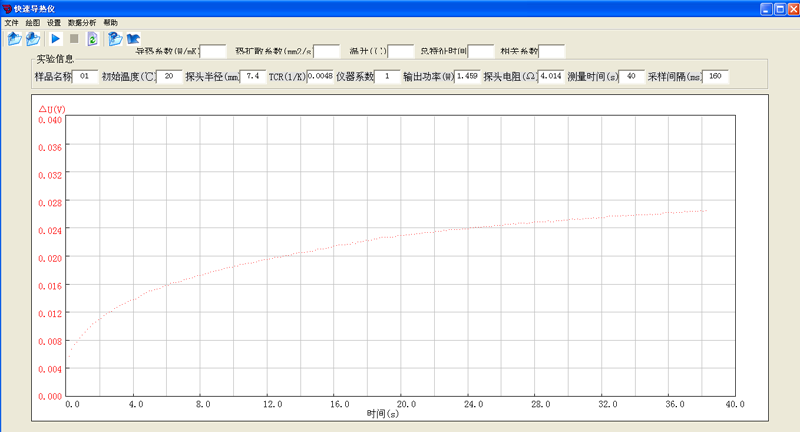Open the 帮助 menu
This screenshot has height=432, width=800.
tap(110, 22)
